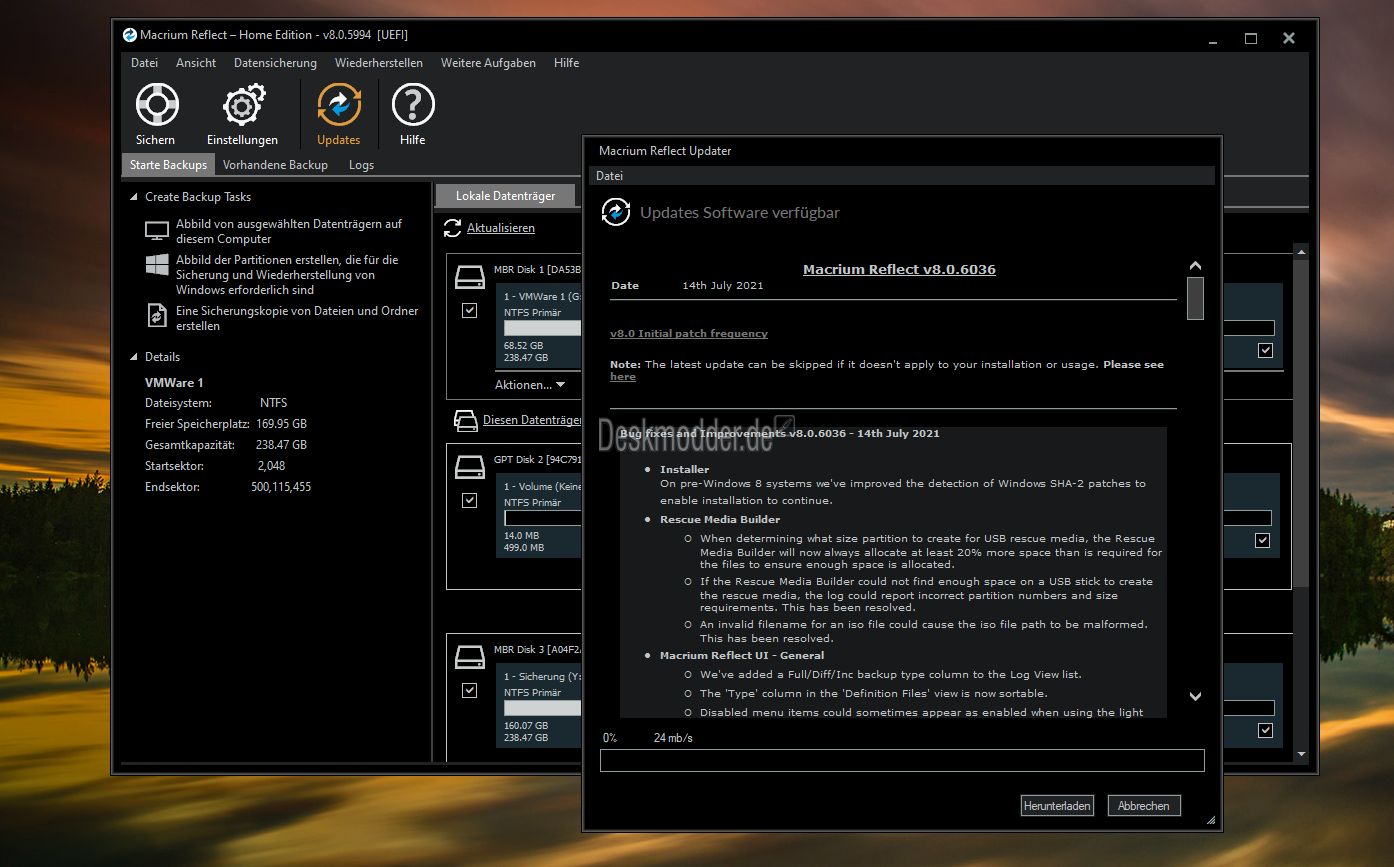Click the download progress bar in Updater
This screenshot has width=1394, height=867.
902,761
